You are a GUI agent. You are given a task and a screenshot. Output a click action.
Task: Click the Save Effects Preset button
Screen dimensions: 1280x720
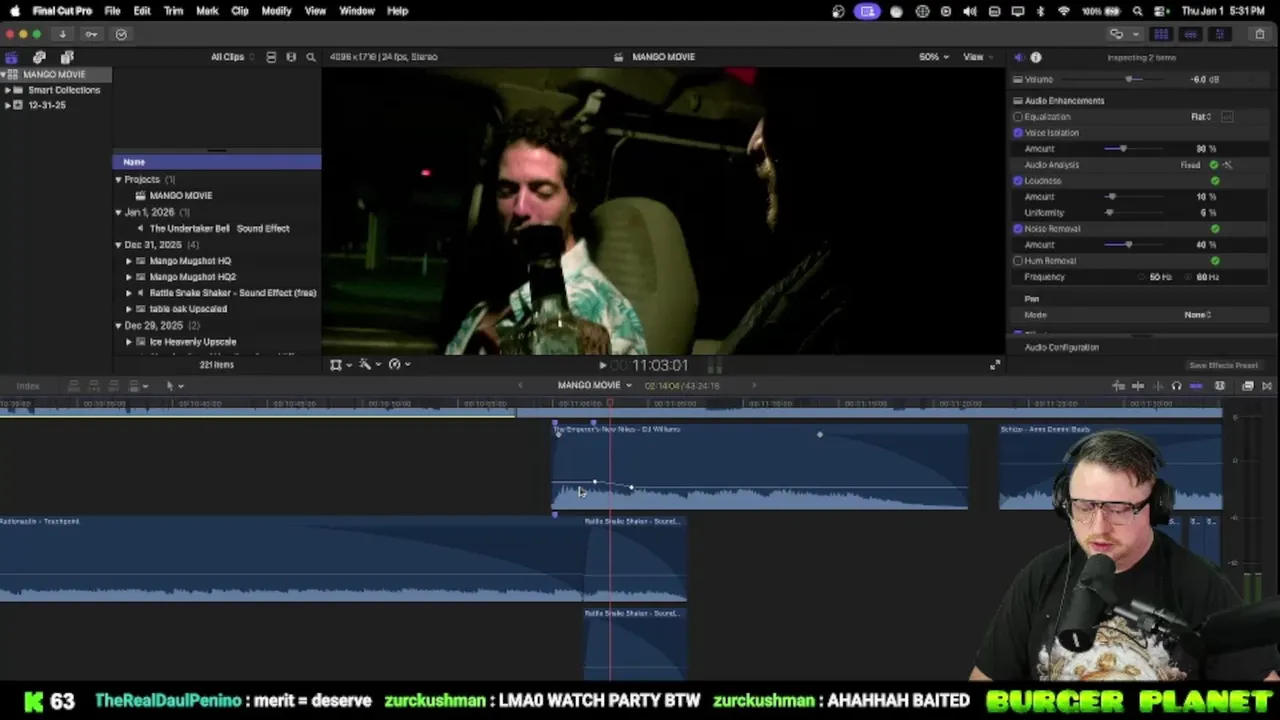(x=1223, y=366)
